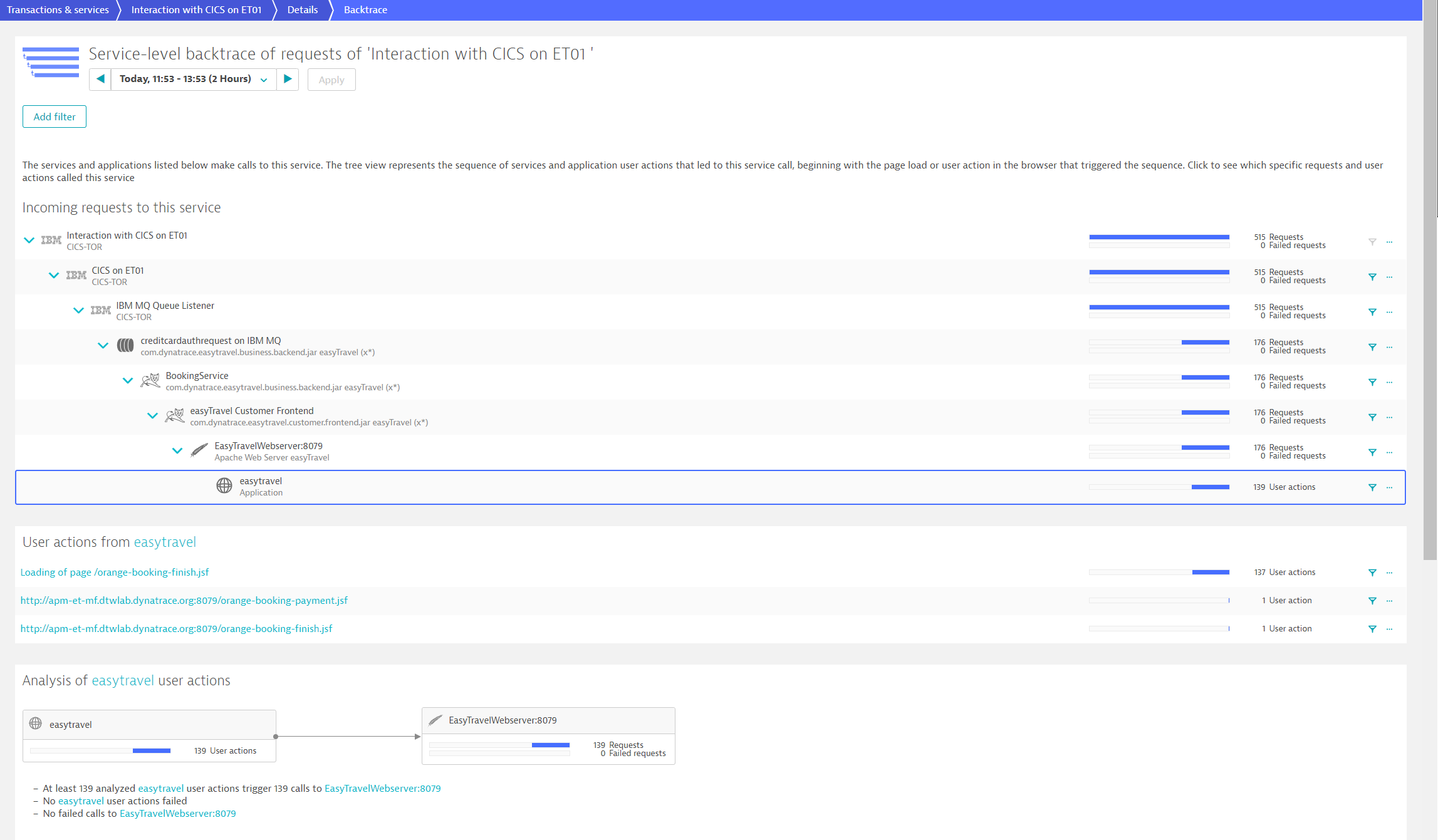Open the timeframe dropdown Today 11:53 - 13:53
The image size is (1438, 840).
194,79
